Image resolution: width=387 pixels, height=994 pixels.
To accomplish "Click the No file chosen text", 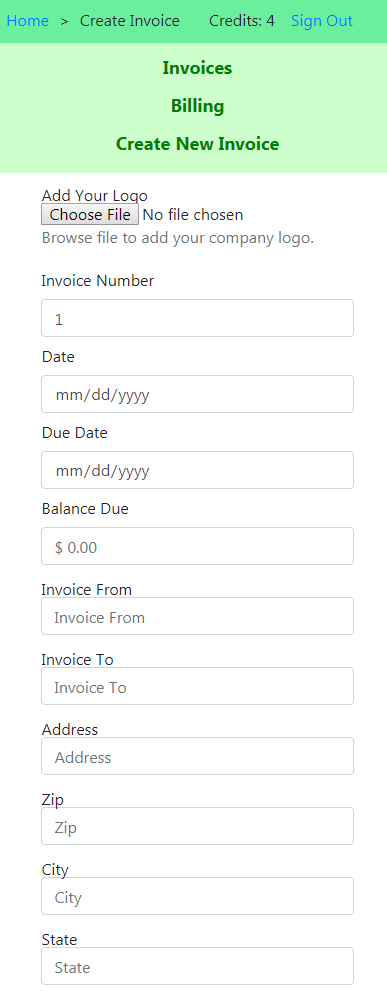I will (x=193, y=215).
